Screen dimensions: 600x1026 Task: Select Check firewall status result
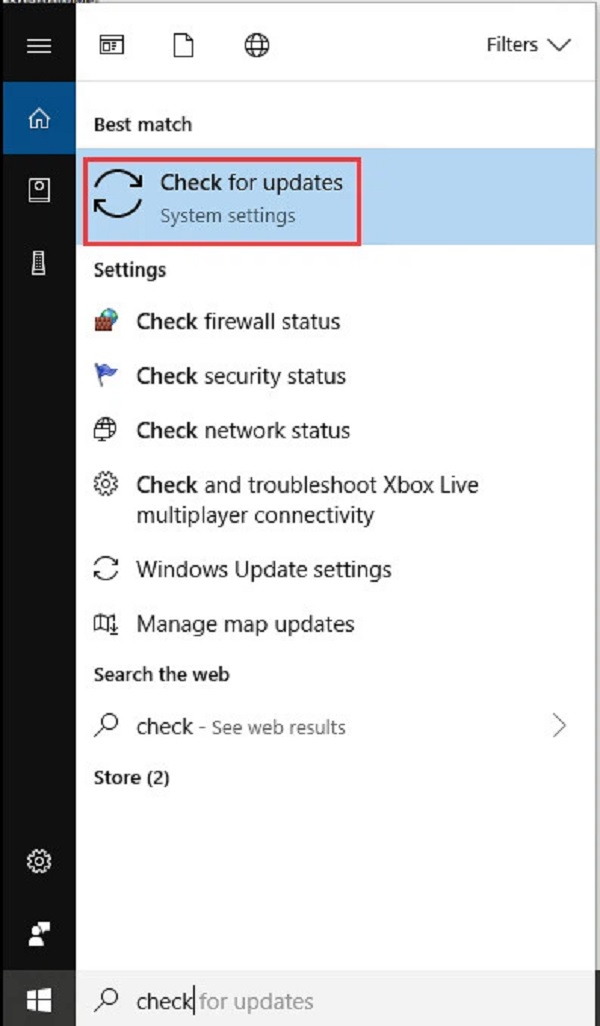point(238,322)
